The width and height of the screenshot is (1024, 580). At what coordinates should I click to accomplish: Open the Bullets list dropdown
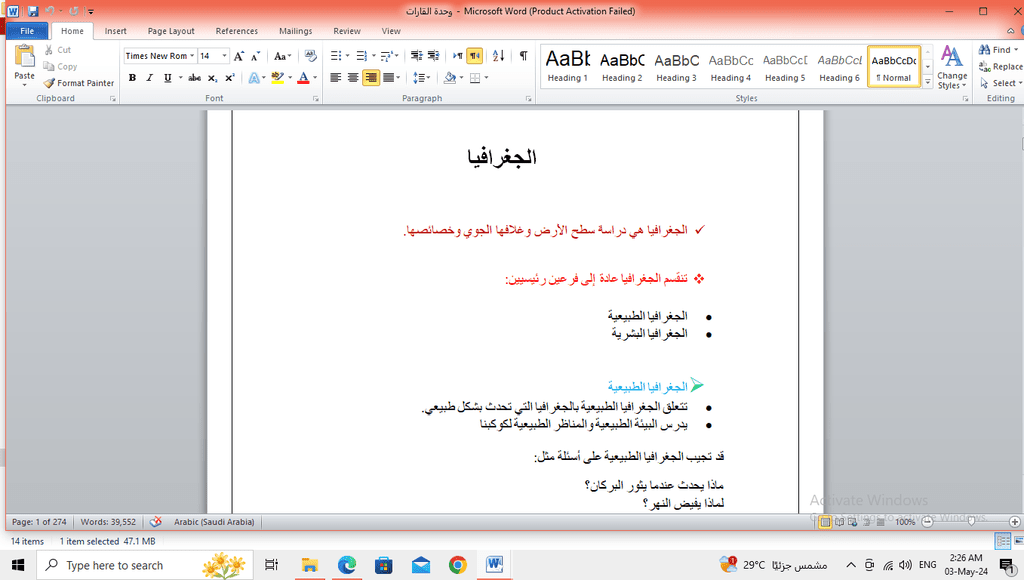click(x=347, y=56)
